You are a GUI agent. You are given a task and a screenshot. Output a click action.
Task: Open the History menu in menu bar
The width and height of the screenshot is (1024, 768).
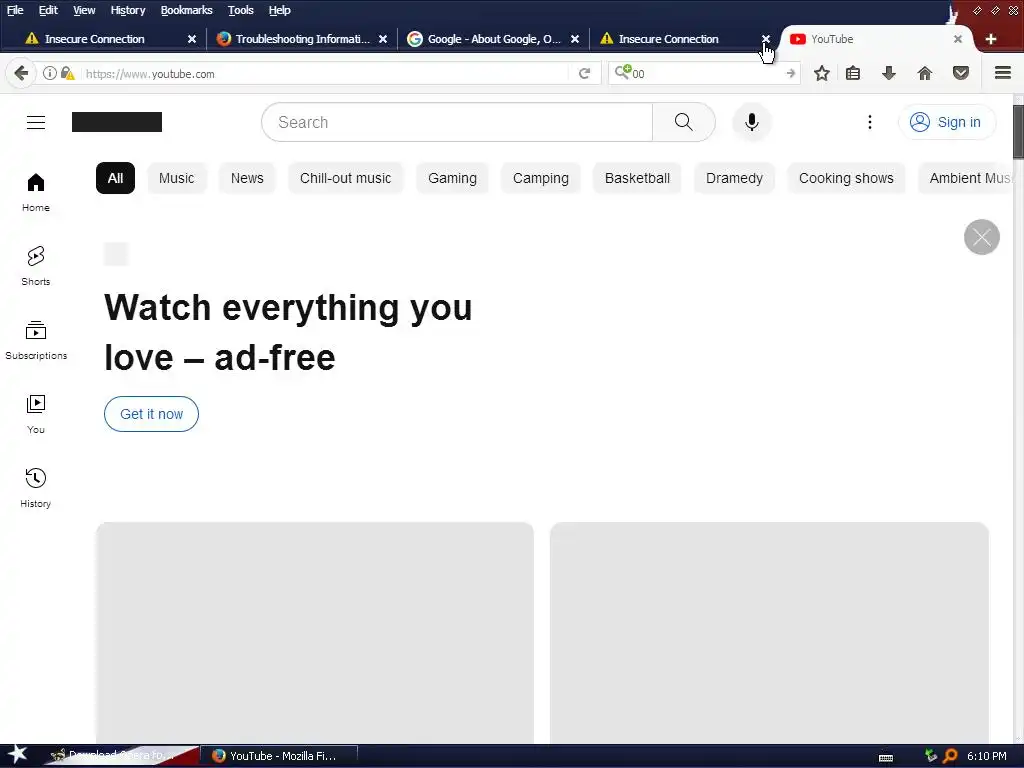(x=127, y=10)
